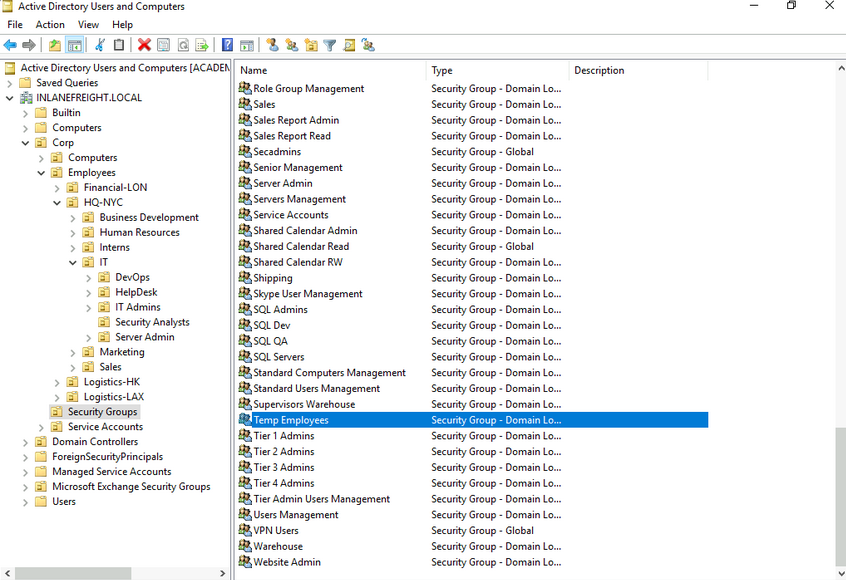Image resolution: width=846 pixels, height=580 pixels.
Task: Open Help via the question mark icon
Action: click(x=227, y=45)
